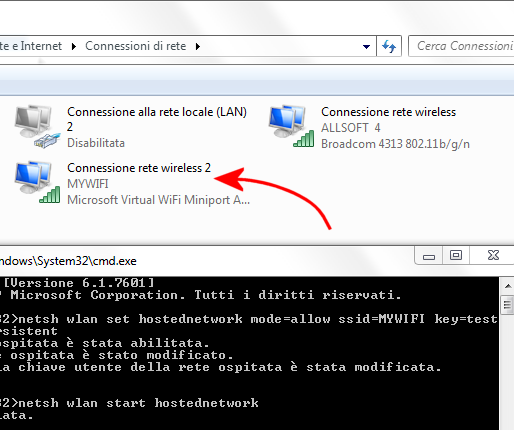Click the cmd.exe window title text
The width and height of the screenshot is (514, 430).
tap(68, 261)
